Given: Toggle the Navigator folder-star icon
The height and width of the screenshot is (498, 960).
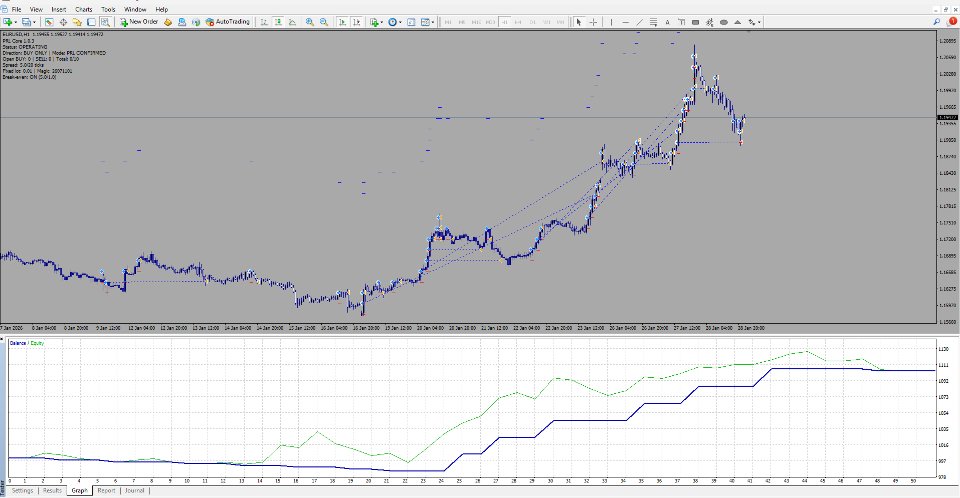Looking at the screenshot, I should tap(77, 22).
